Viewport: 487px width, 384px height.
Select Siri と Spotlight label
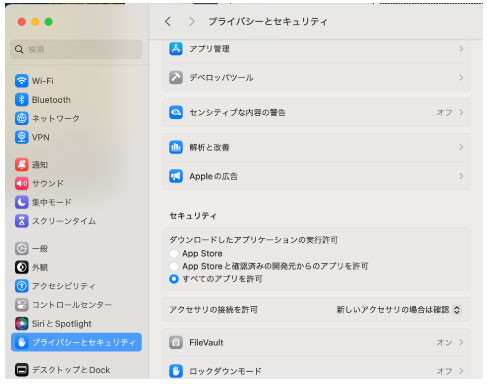click(62, 324)
